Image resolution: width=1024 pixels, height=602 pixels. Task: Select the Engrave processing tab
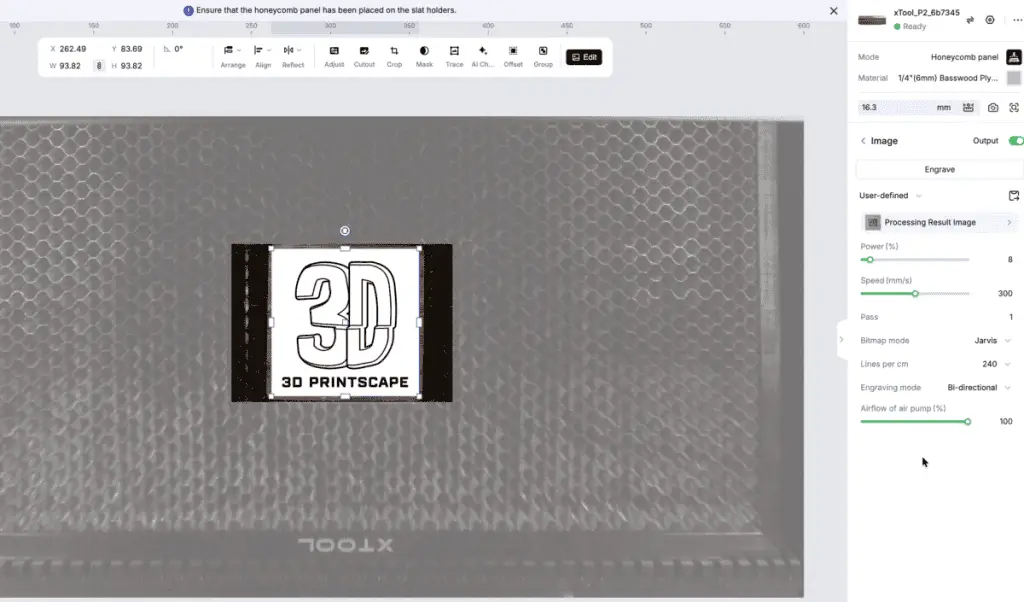[939, 169]
